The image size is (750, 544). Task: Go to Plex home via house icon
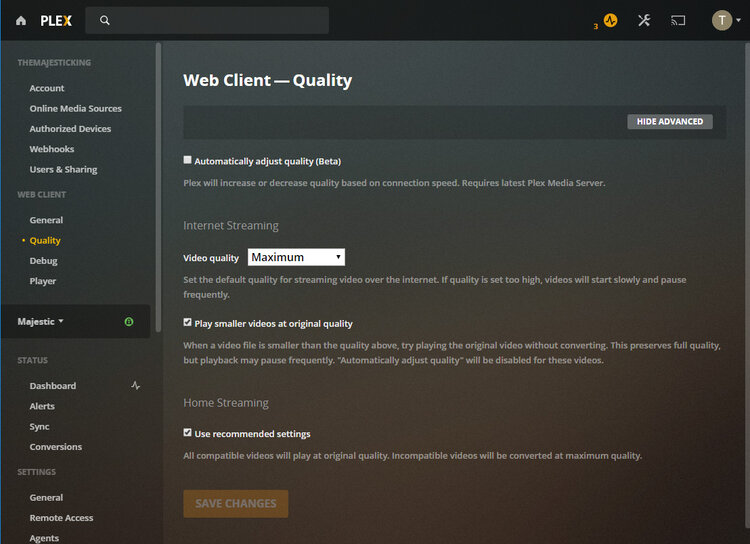[x=21, y=21]
